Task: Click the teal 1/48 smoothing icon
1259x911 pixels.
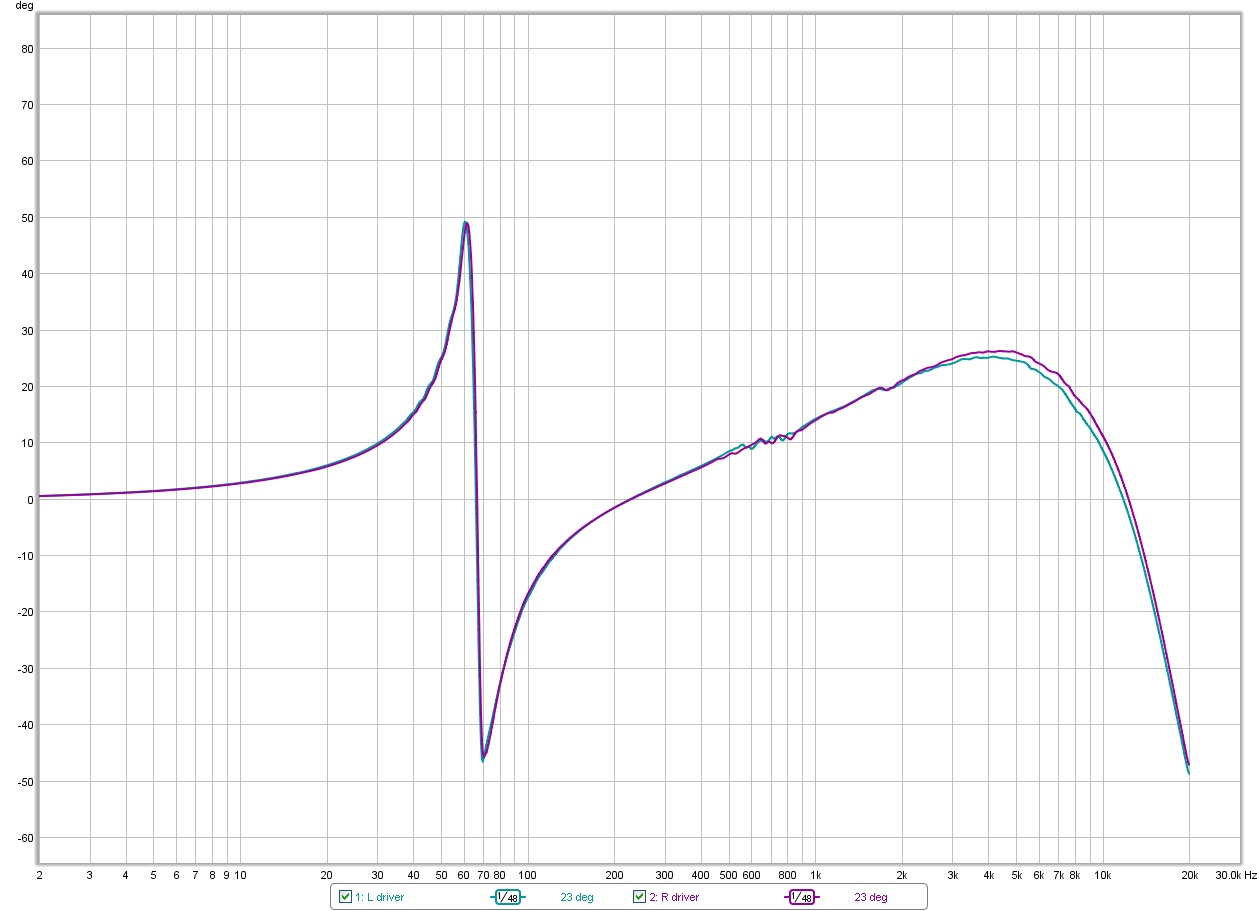Action: point(508,897)
